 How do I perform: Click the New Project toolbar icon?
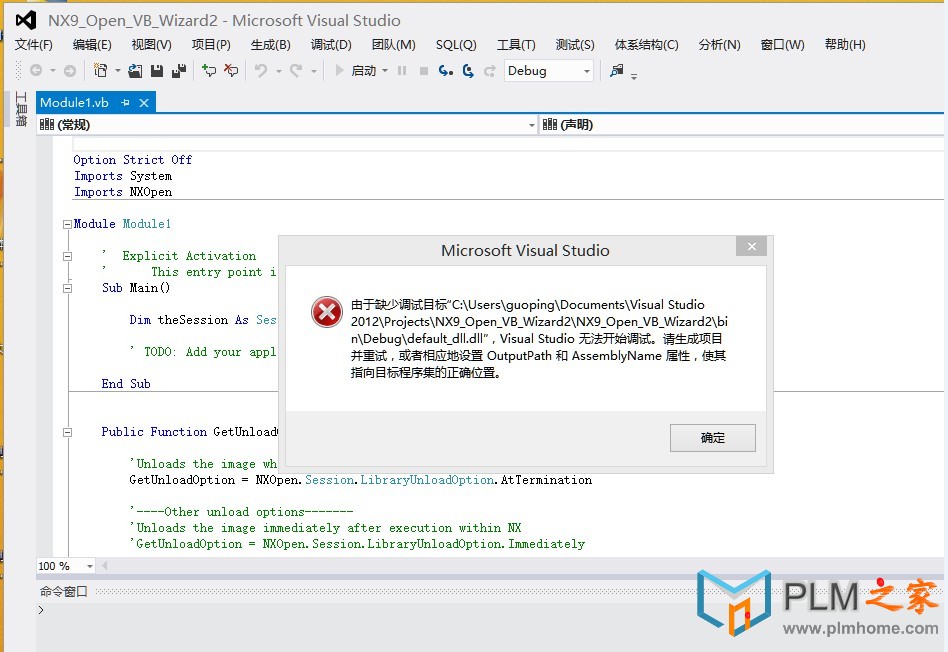(100, 71)
